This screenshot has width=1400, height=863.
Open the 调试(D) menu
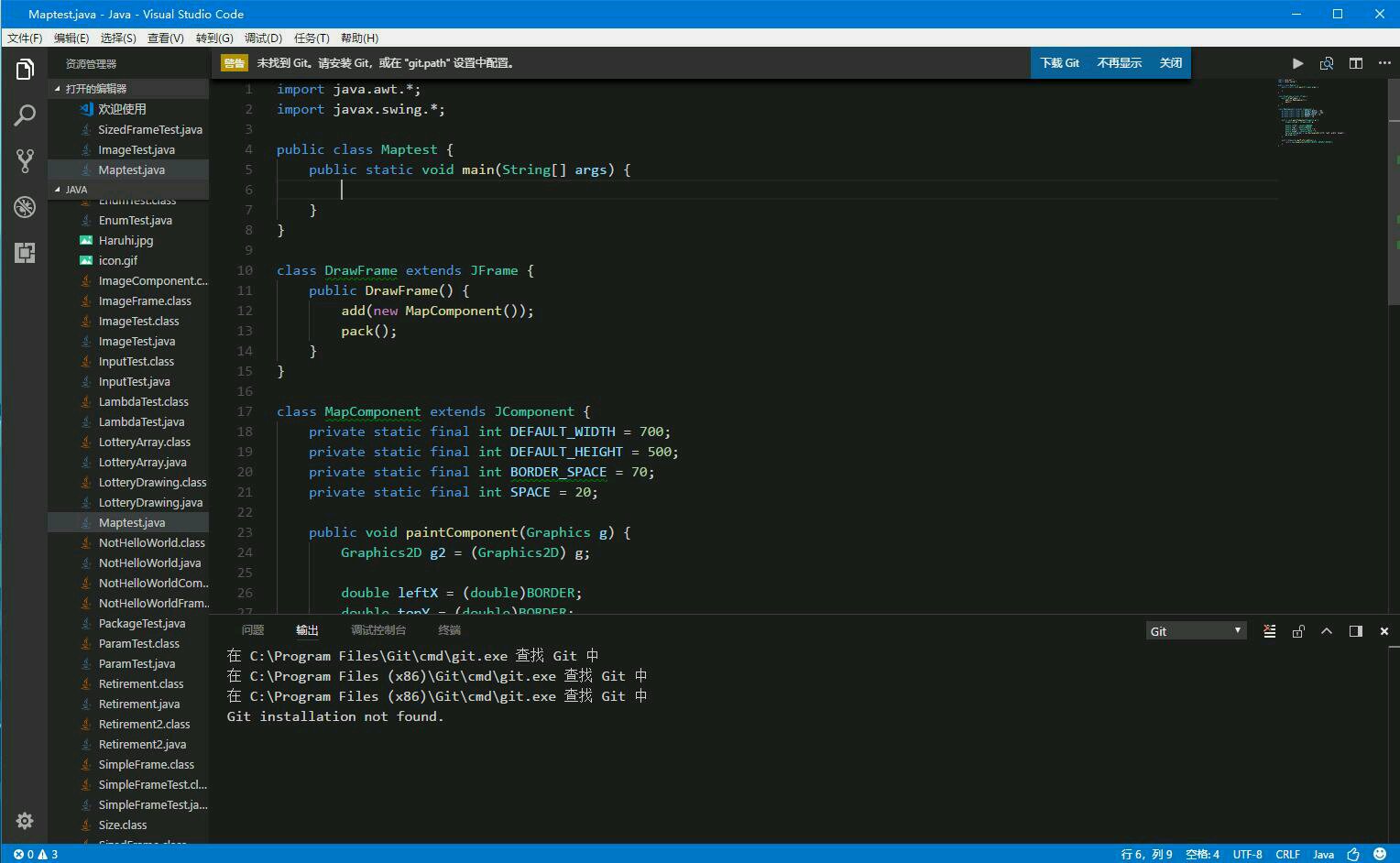[x=263, y=38]
